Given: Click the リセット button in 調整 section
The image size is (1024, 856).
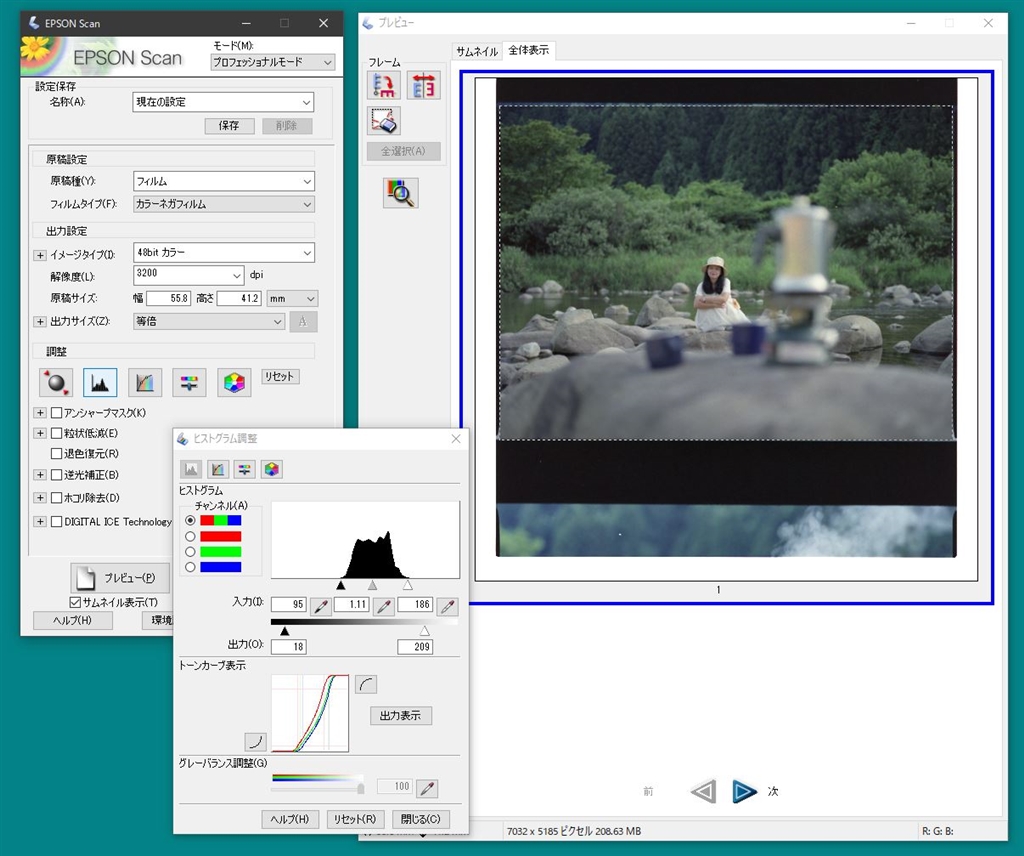Looking at the screenshot, I should (x=280, y=377).
